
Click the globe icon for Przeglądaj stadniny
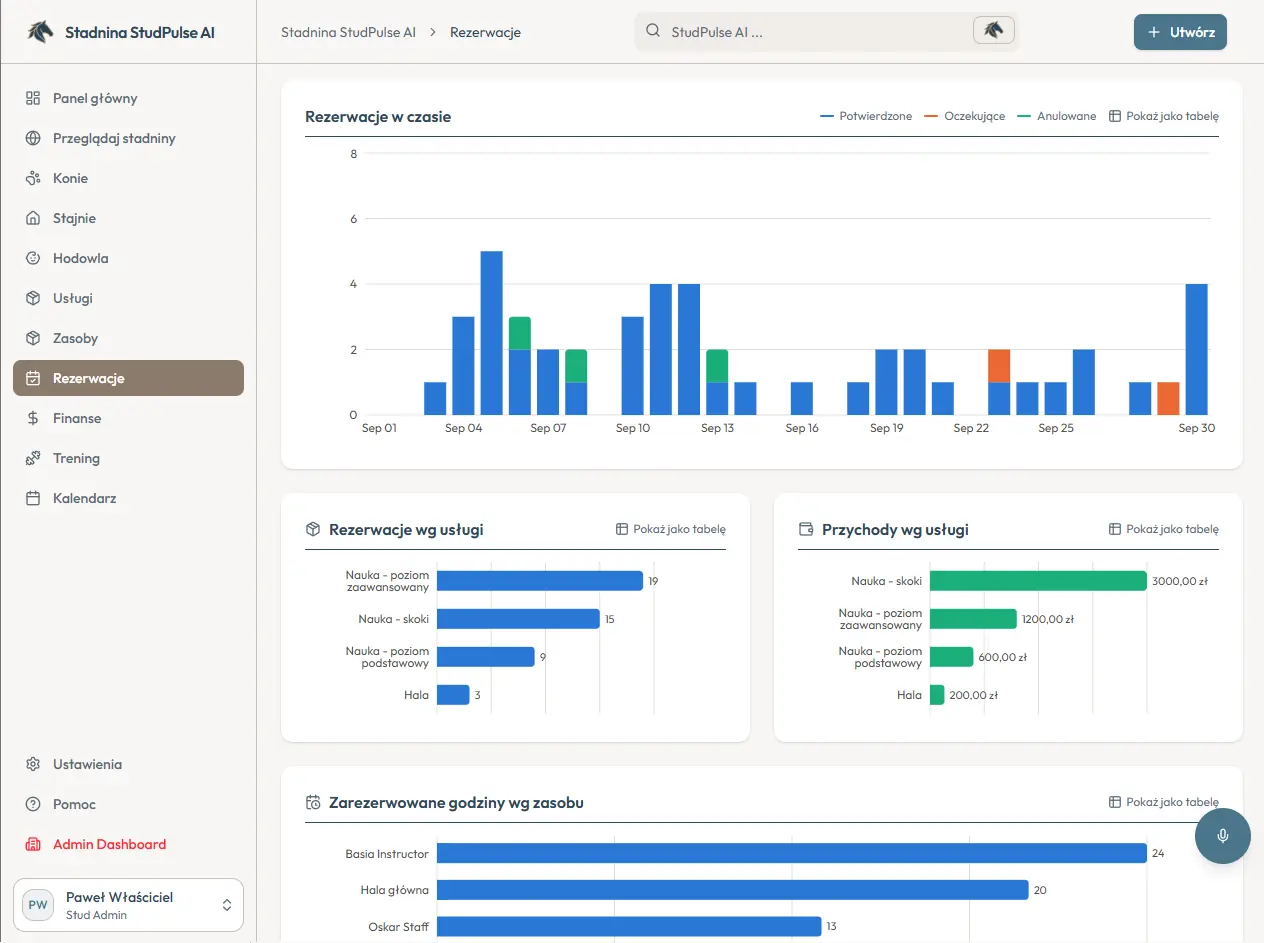tap(33, 138)
